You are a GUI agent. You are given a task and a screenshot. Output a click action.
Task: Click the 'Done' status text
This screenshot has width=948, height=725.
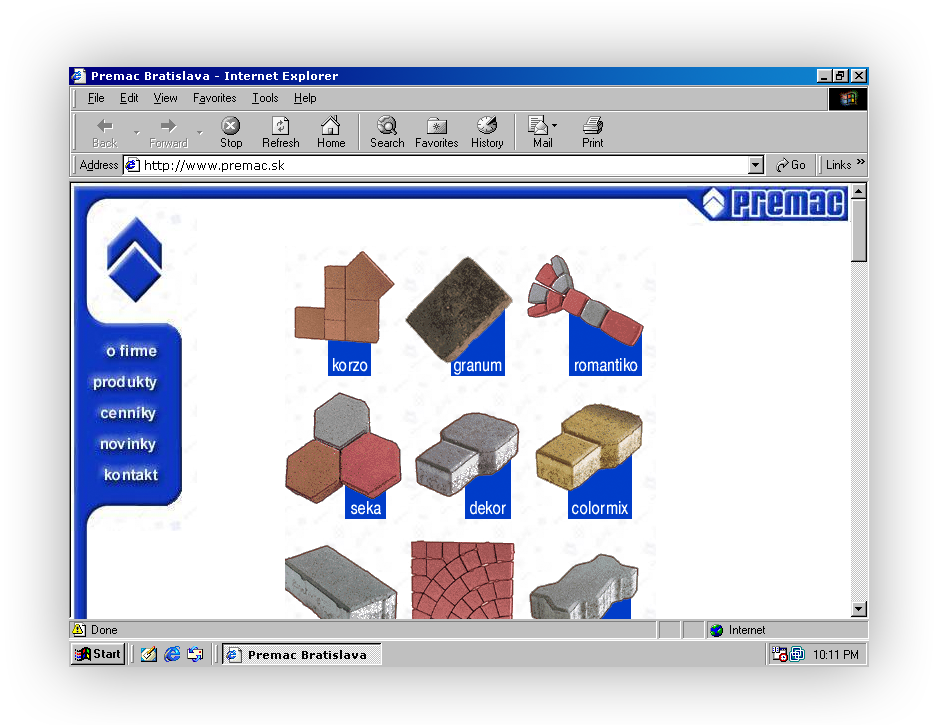tap(104, 630)
